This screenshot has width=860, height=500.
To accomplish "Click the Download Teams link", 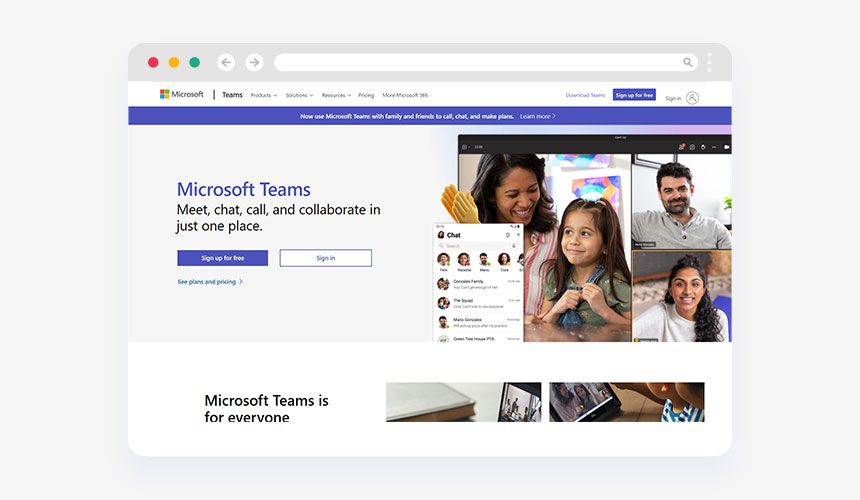I will point(585,95).
